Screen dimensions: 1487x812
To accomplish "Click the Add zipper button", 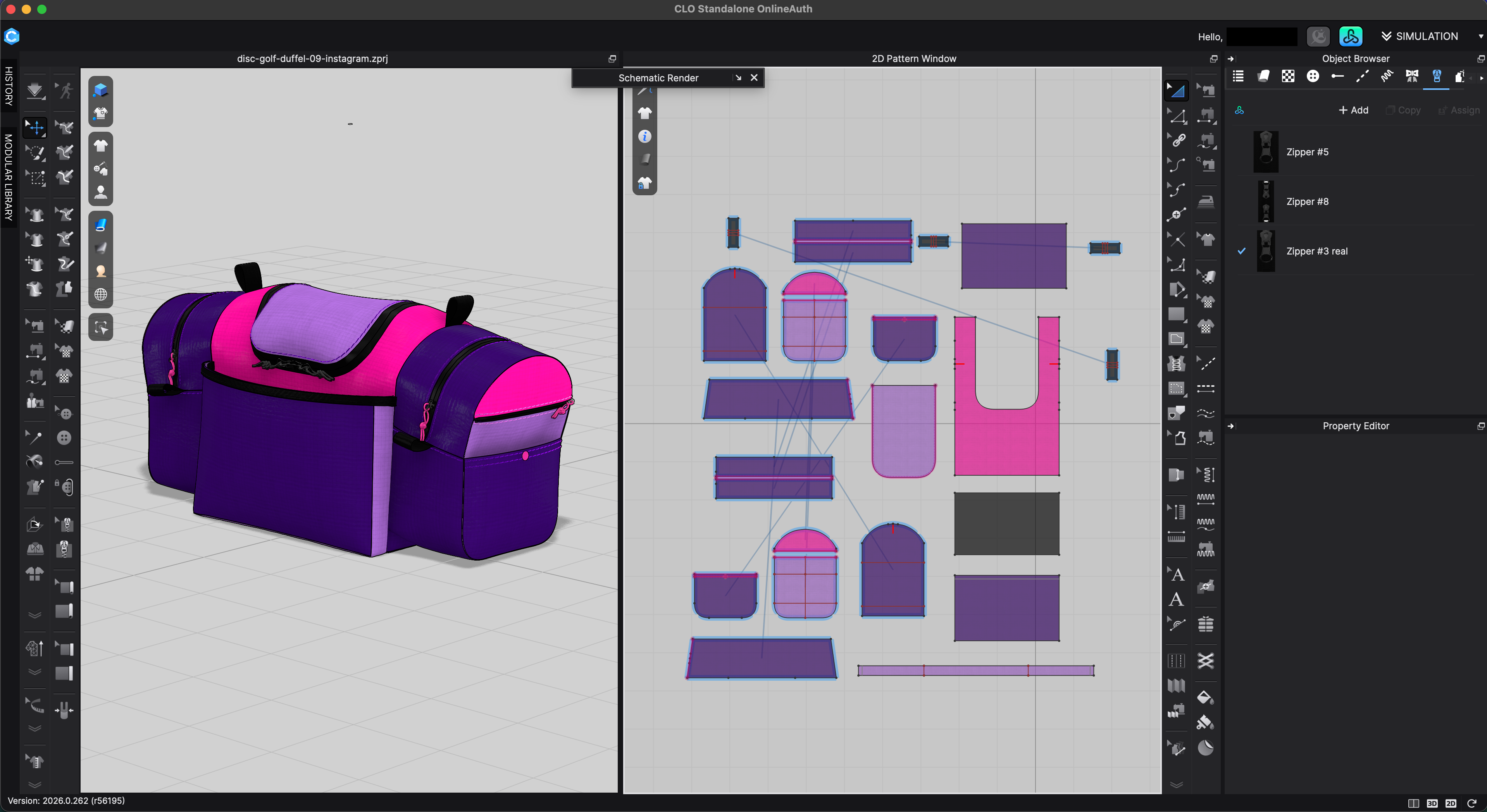I will (1354, 110).
